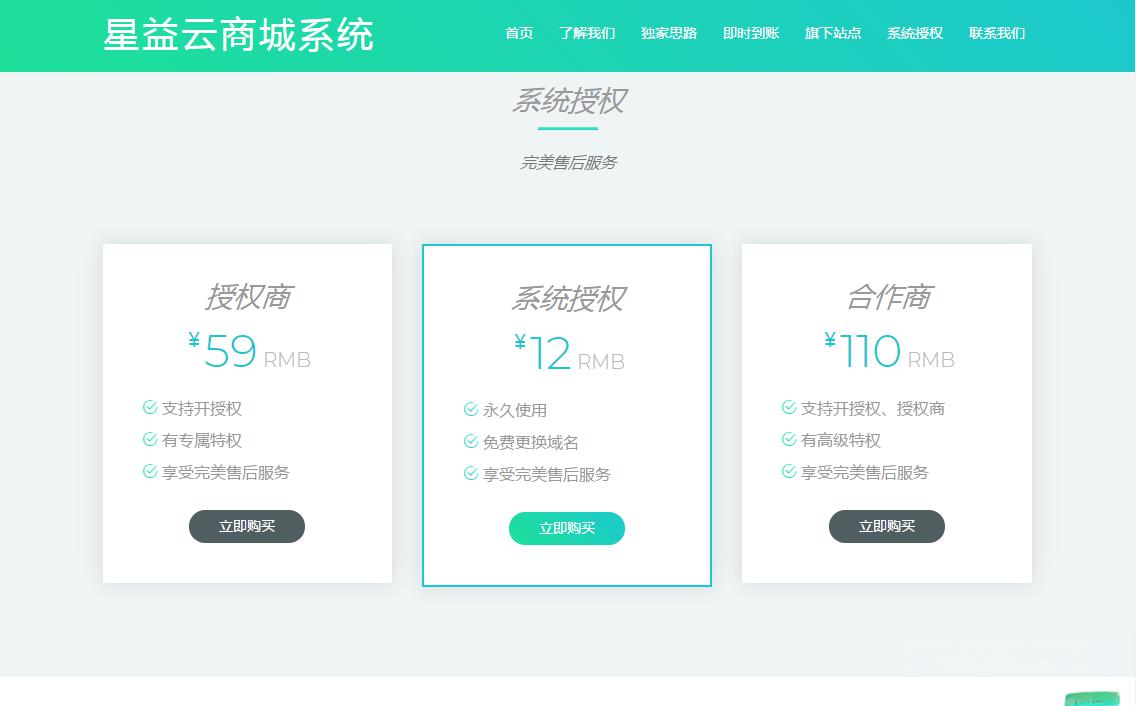Open the 首页 navigation item

click(519, 33)
